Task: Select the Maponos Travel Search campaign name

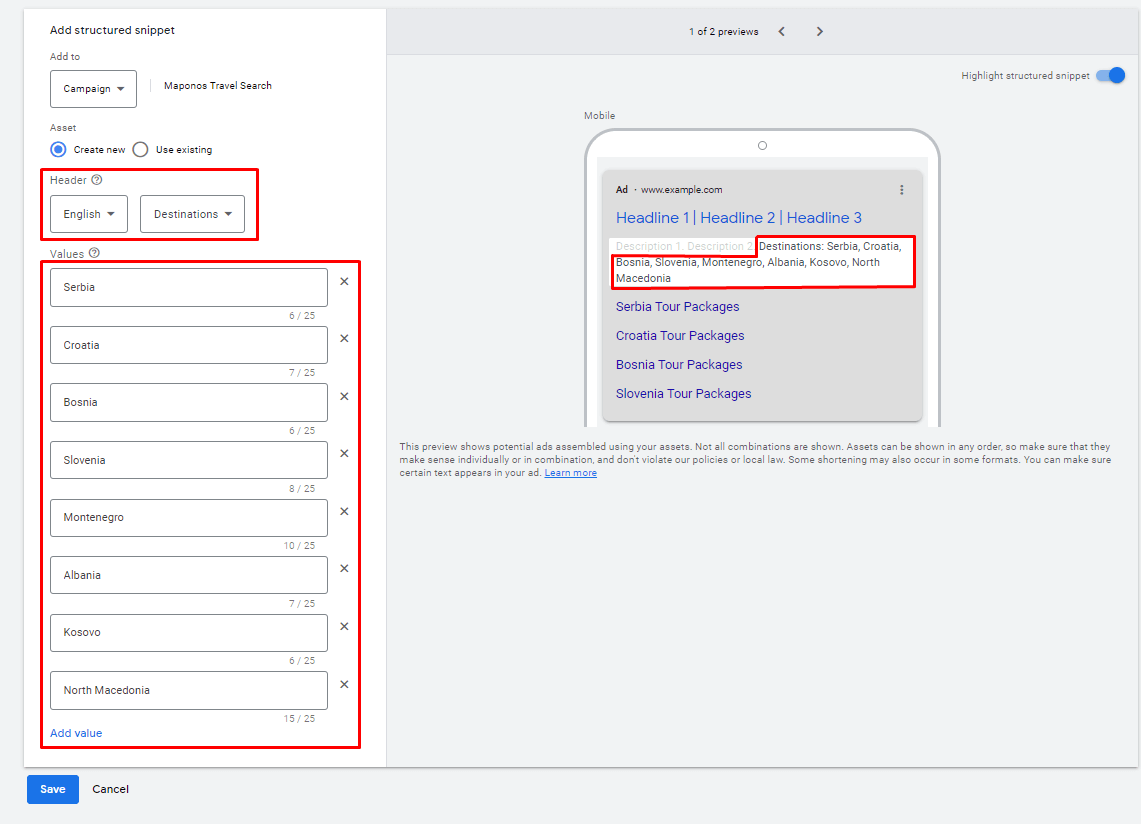Action: tap(218, 86)
